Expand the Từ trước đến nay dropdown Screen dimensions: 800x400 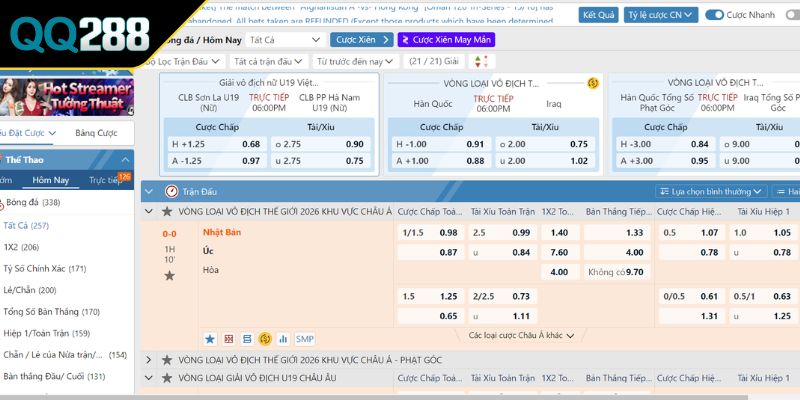click(357, 62)
